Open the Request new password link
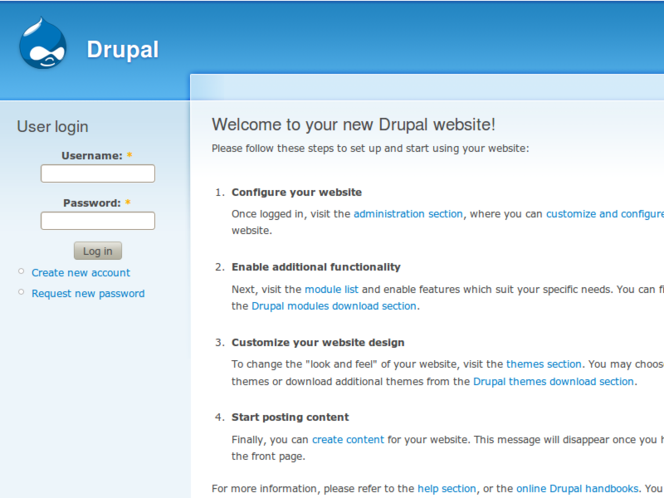Image resolution: width=664 pixels, height=498 pixels. pyautogui.click(x=87, y=294)
